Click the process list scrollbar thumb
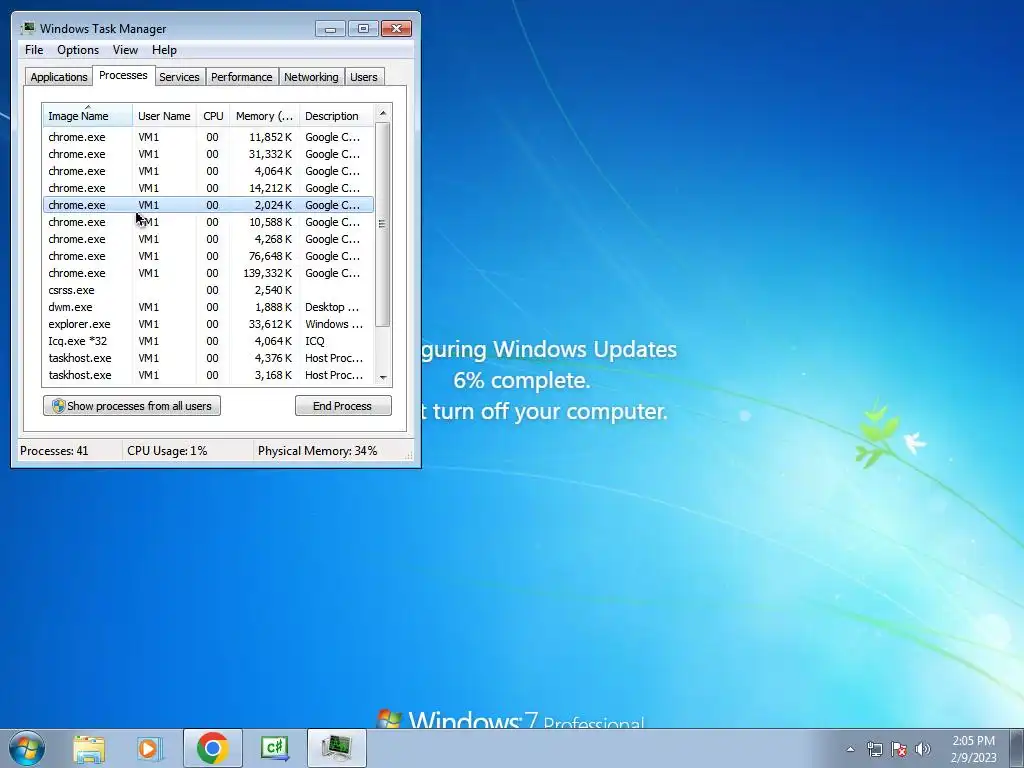This screenshot has width=1024, height=768. tap(383, 224)
